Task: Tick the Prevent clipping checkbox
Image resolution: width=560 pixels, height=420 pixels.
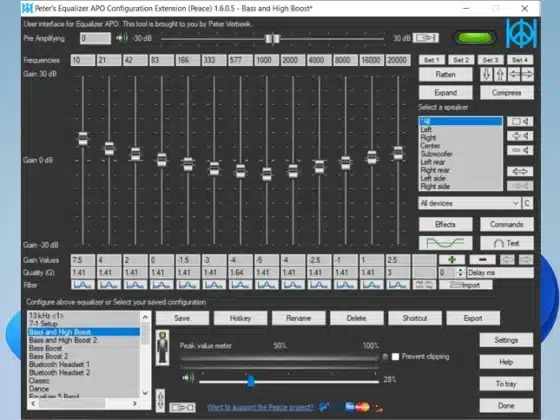Action: pyautogui.click(x=395, y=356)
